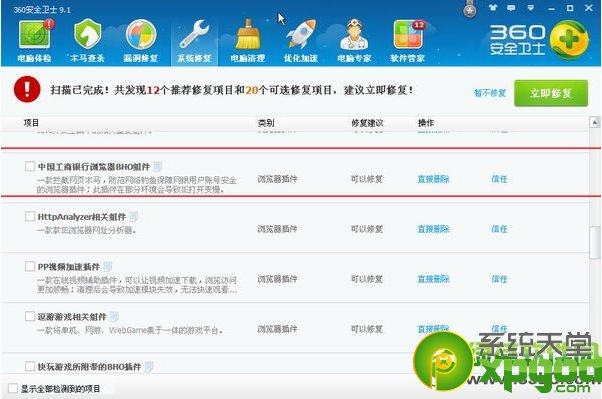The image size is (602, 399).
Task: Click the medal icon in title bar
Action: 469,9
